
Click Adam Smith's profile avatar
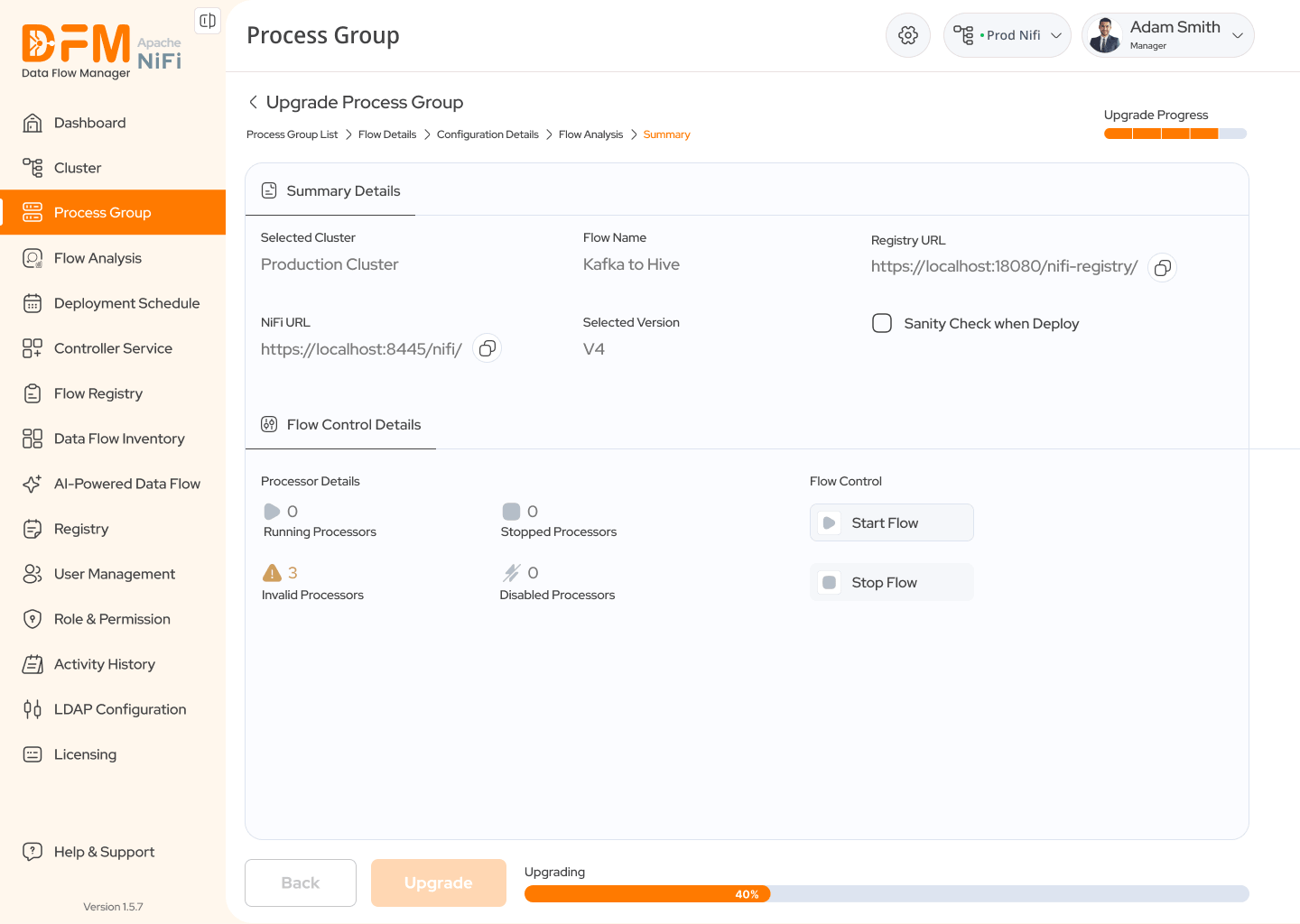1105,35
